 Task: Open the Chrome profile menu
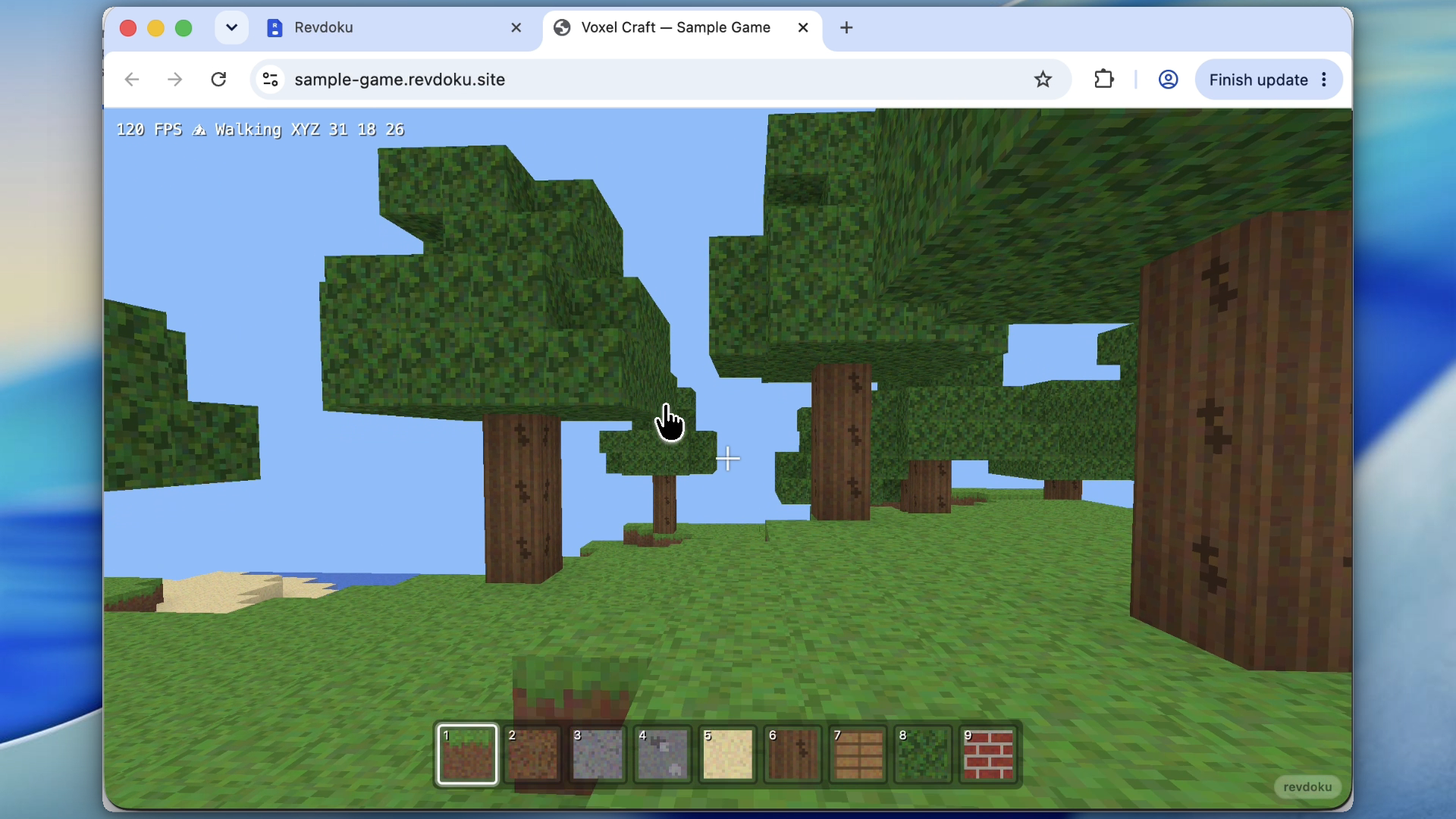pyautogui.click(x=1168, y=80)
